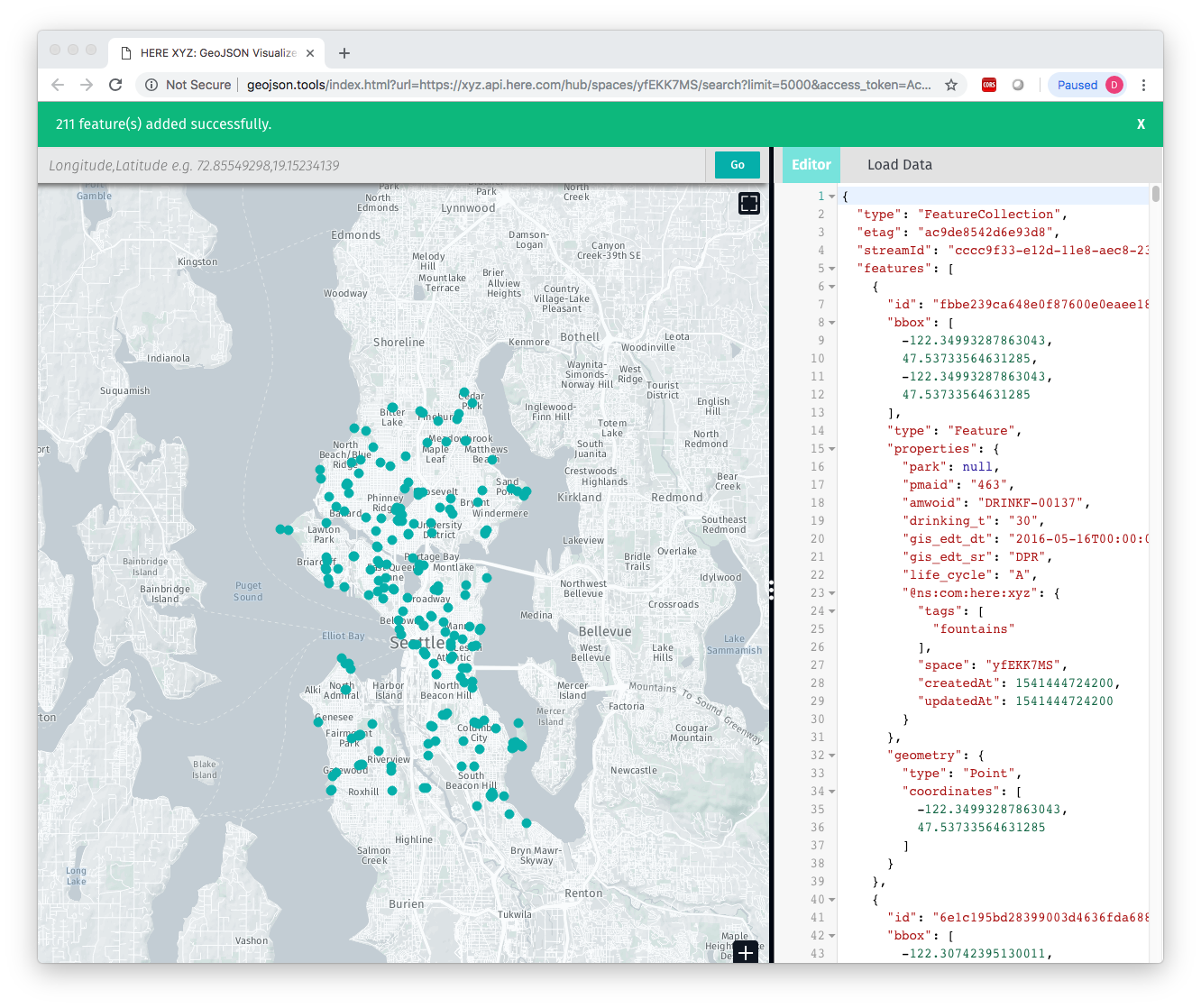Screen dimensions: 1201x1008
Task: Switch to the Load Data tab
Action: (x=900, y=165)
